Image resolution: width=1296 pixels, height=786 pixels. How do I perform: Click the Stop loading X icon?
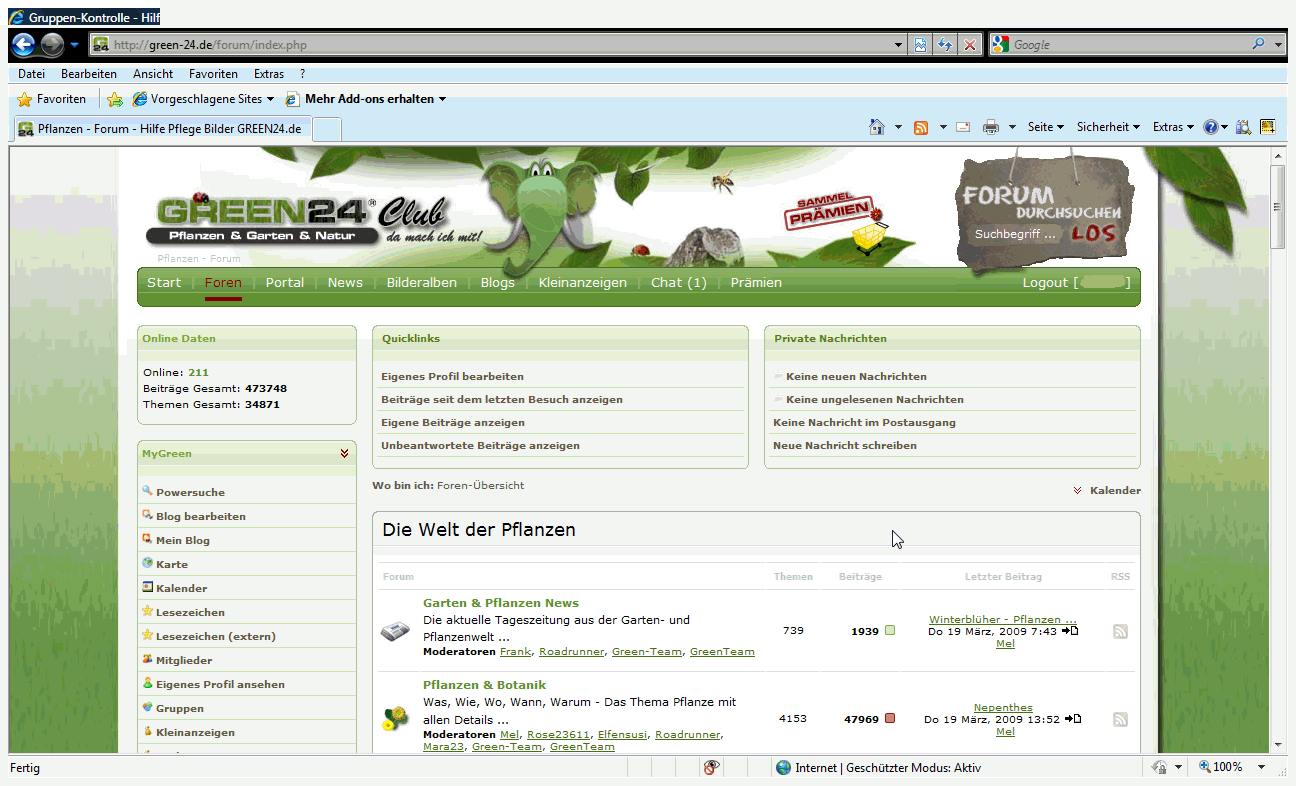pos(969,45)
